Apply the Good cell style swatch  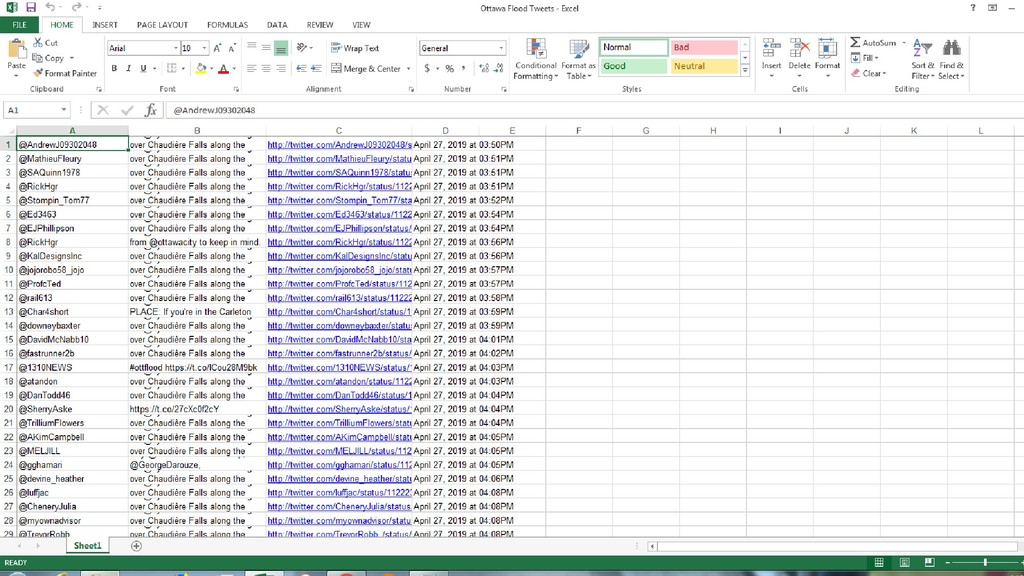click(633, 66)
